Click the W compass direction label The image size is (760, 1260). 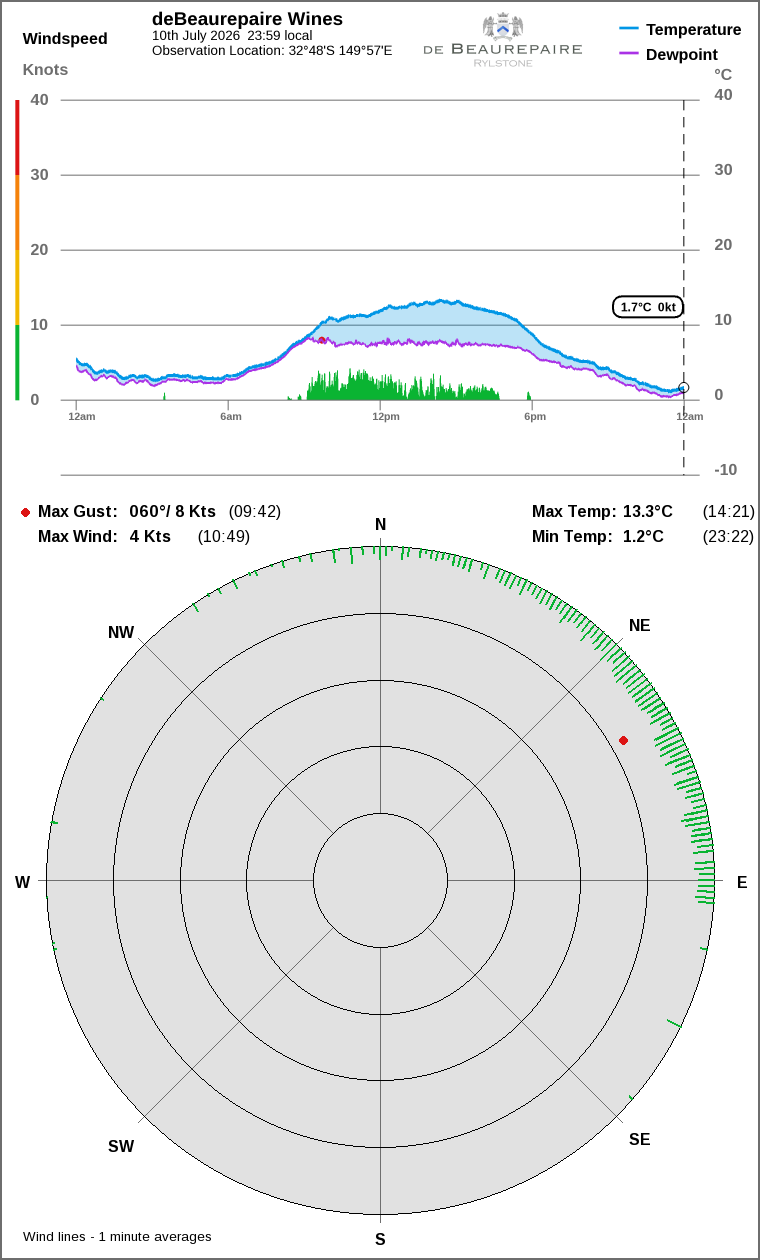click(x=22, y=882)
